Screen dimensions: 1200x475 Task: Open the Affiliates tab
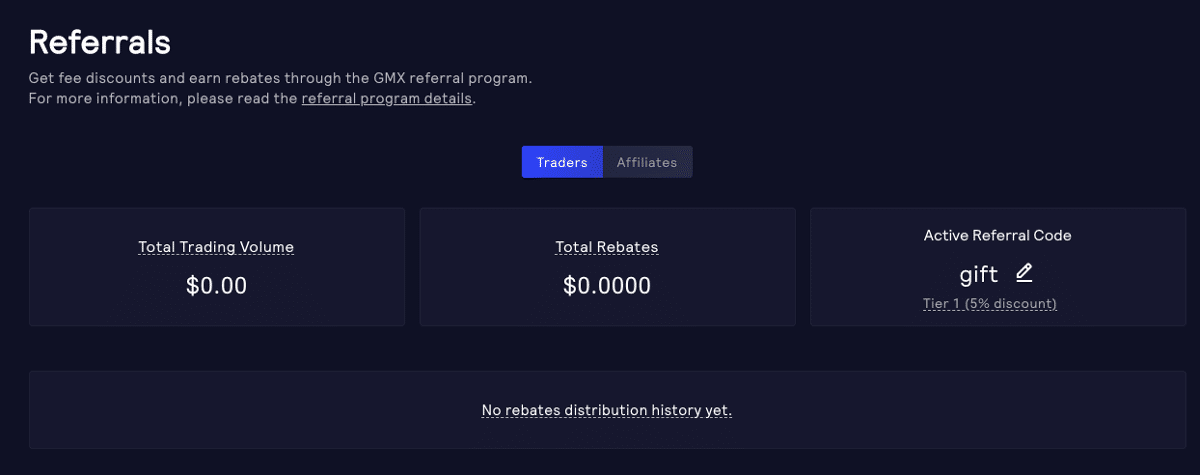click(647, 162)
